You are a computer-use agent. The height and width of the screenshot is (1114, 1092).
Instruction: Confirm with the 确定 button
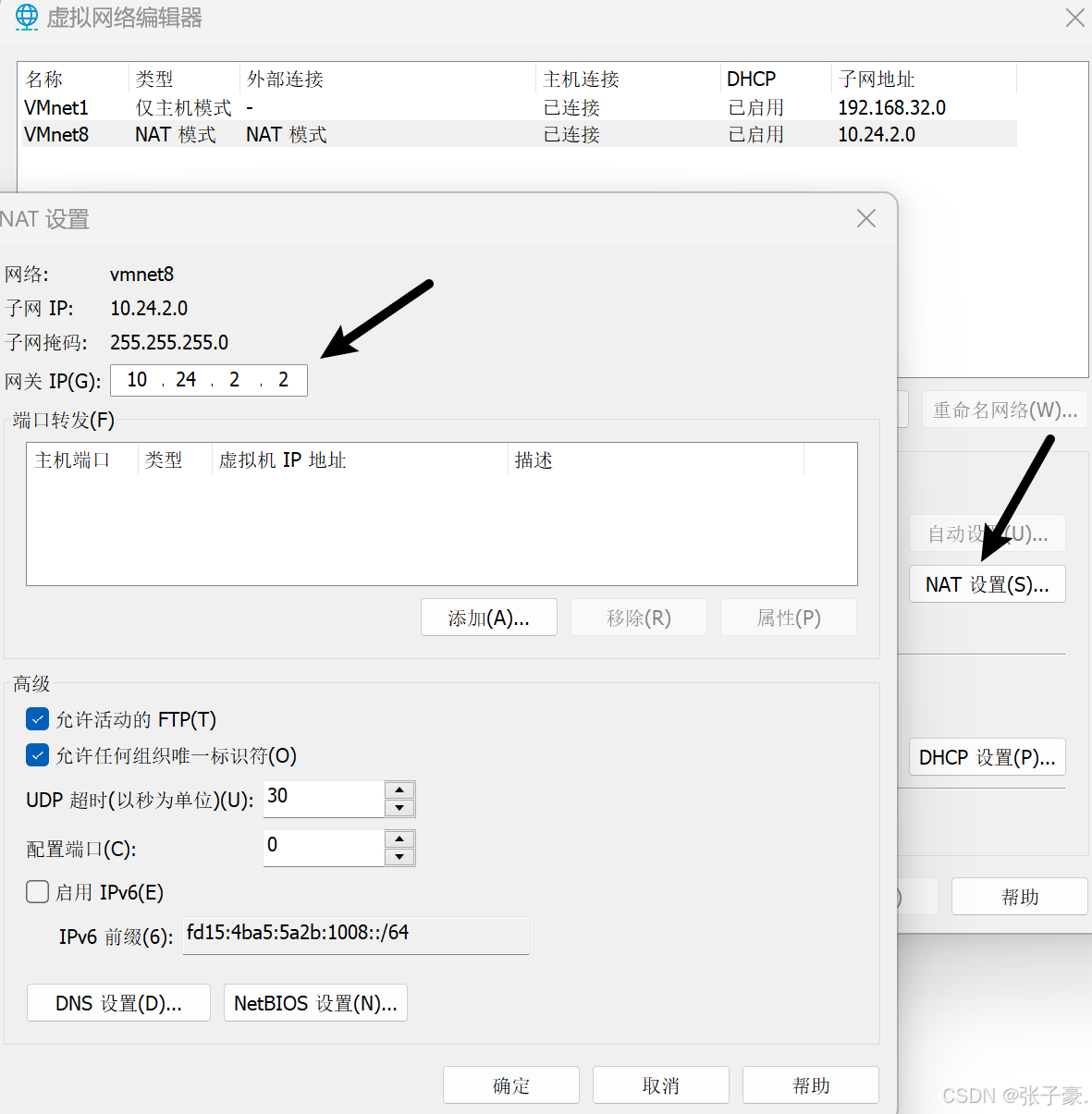pos(511,1085)
